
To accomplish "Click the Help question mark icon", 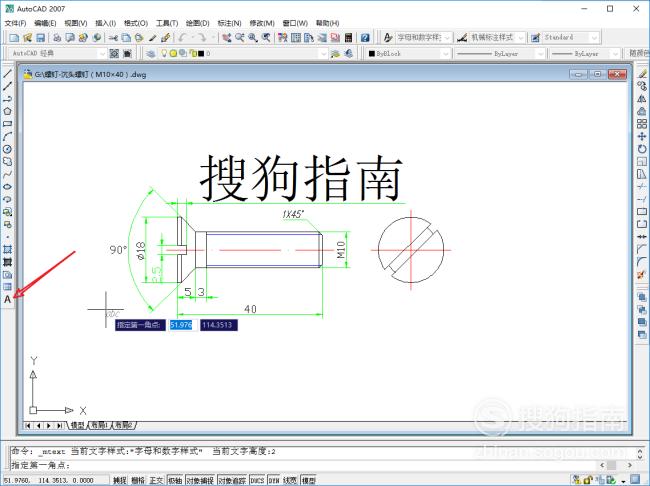I will (x=365, y=38).
